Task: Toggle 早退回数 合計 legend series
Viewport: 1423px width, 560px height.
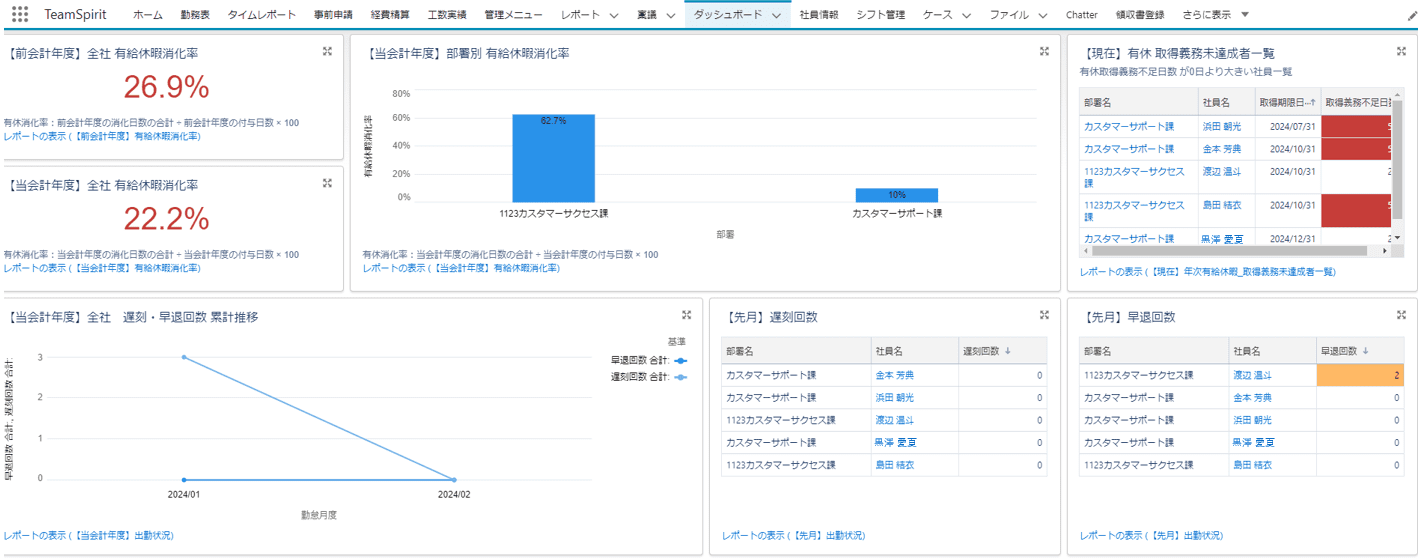Action: click(x=647, y=360)
